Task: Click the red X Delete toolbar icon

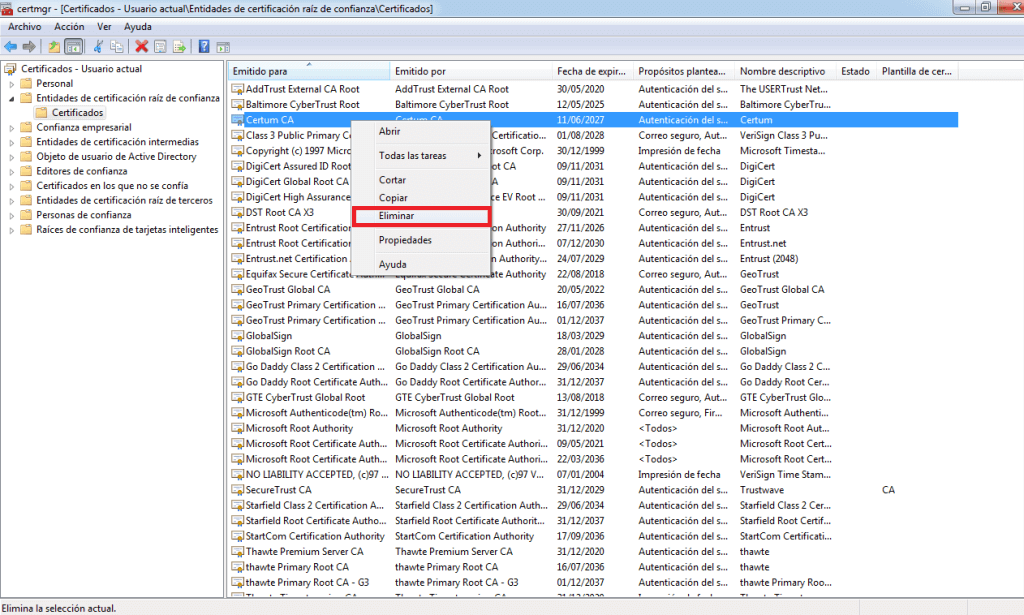Action: (141, 46)
